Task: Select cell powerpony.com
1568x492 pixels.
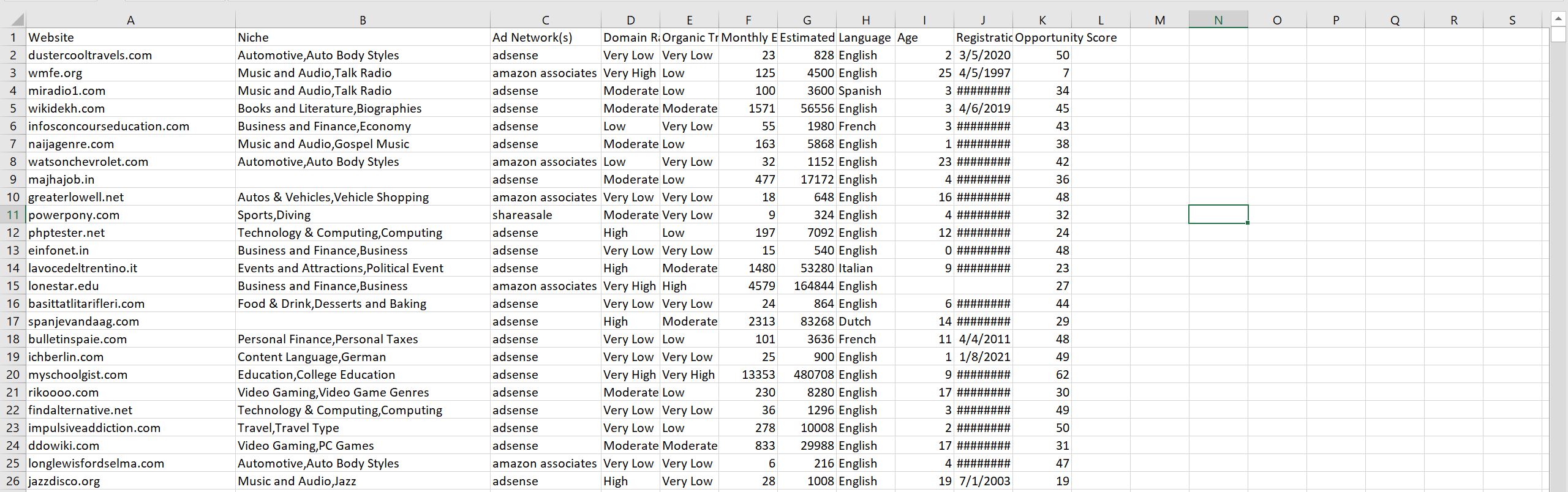Action: pos(130,215)
